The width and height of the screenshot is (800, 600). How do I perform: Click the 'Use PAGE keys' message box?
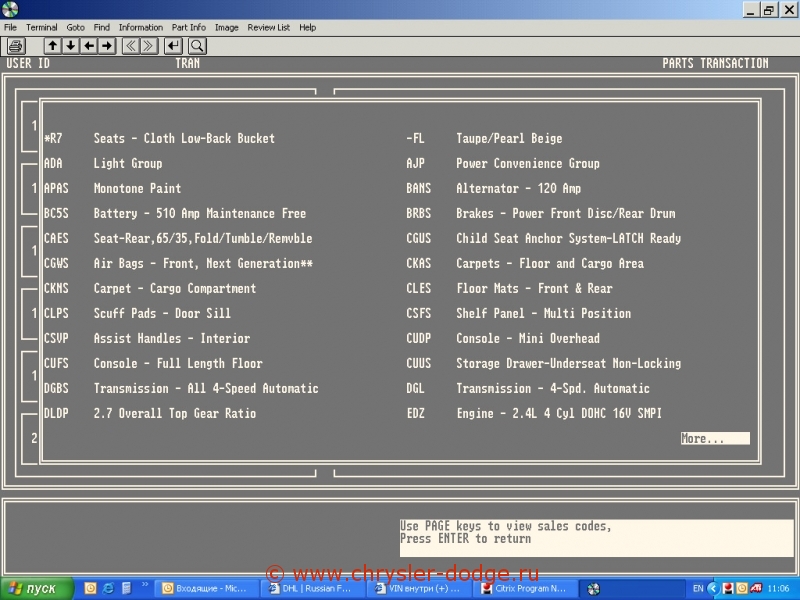596,538
